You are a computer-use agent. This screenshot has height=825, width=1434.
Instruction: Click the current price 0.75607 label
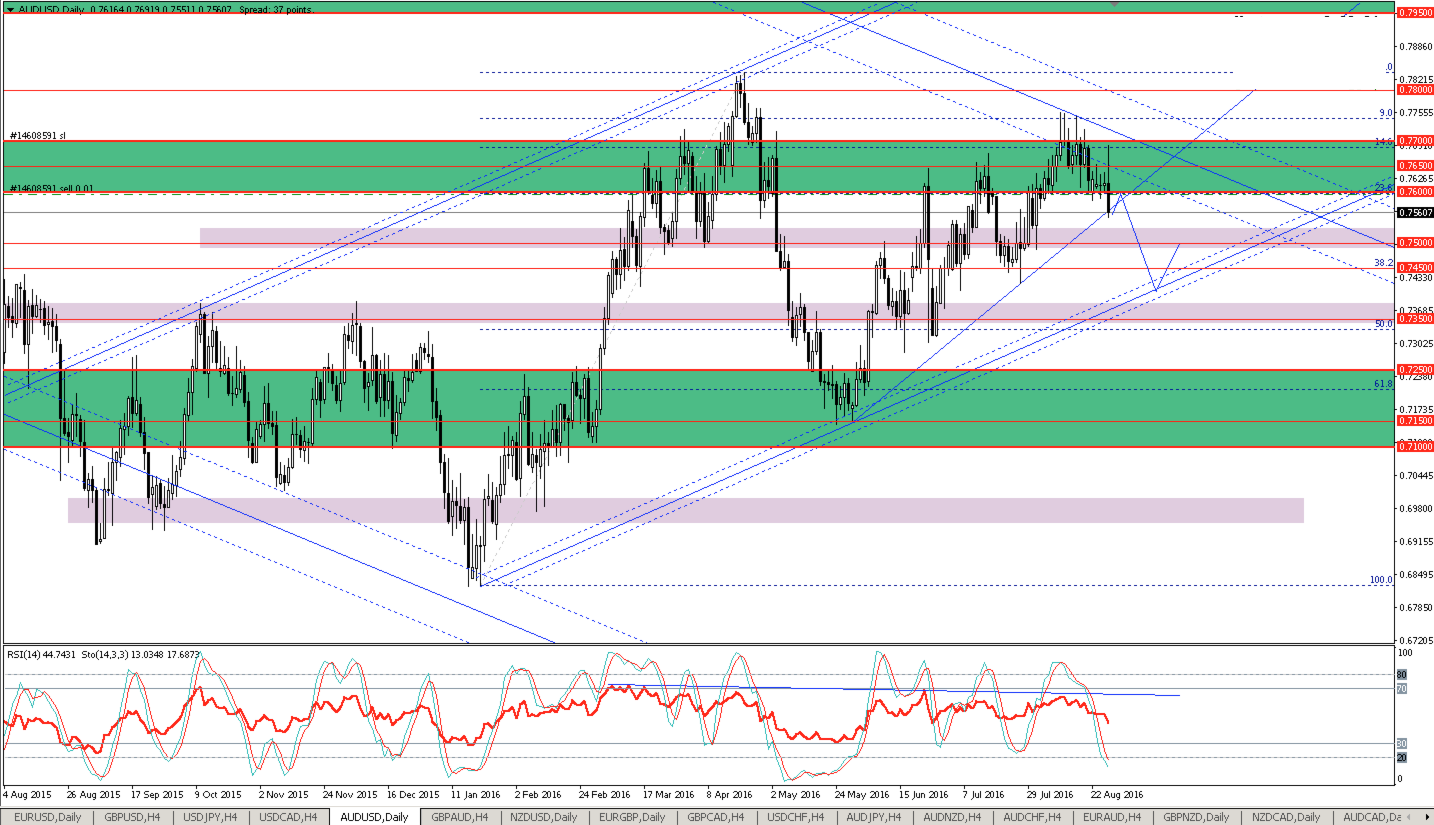pos(1415,212)
